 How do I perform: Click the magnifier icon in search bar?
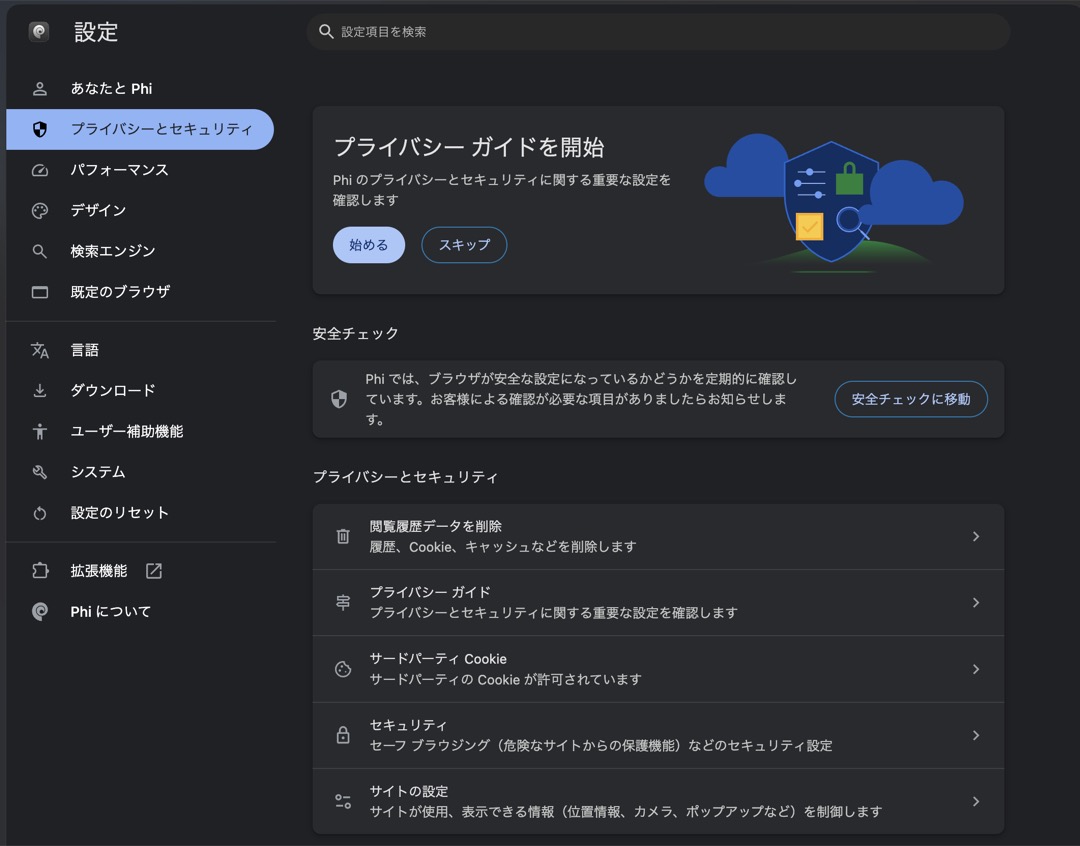point(326,32)
